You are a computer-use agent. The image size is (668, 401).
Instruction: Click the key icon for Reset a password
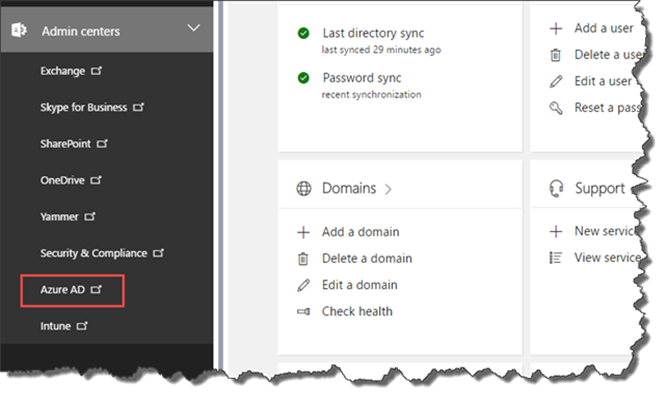[556, 108]
